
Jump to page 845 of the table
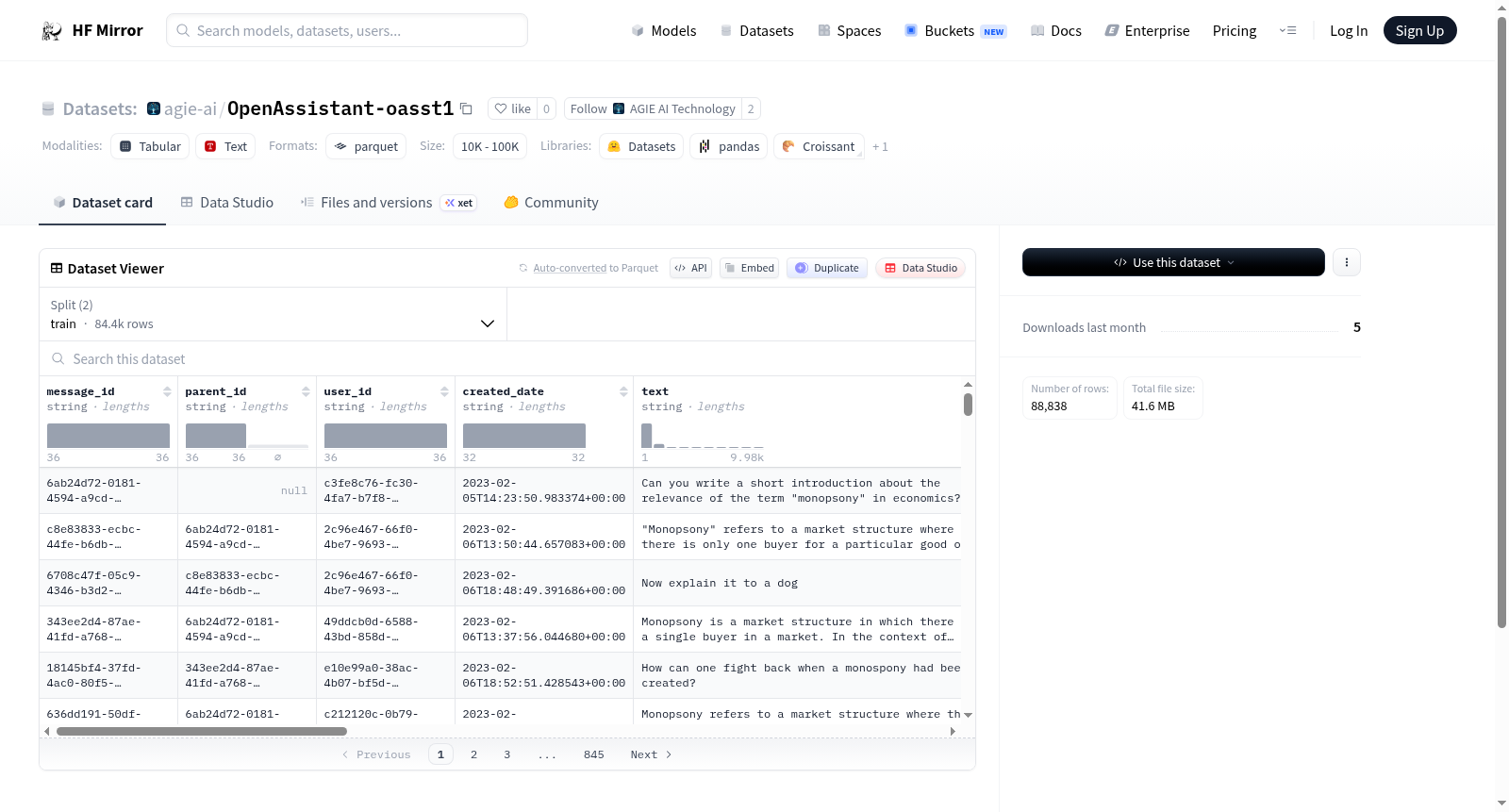pyautogui.click(x=594, y=754)
